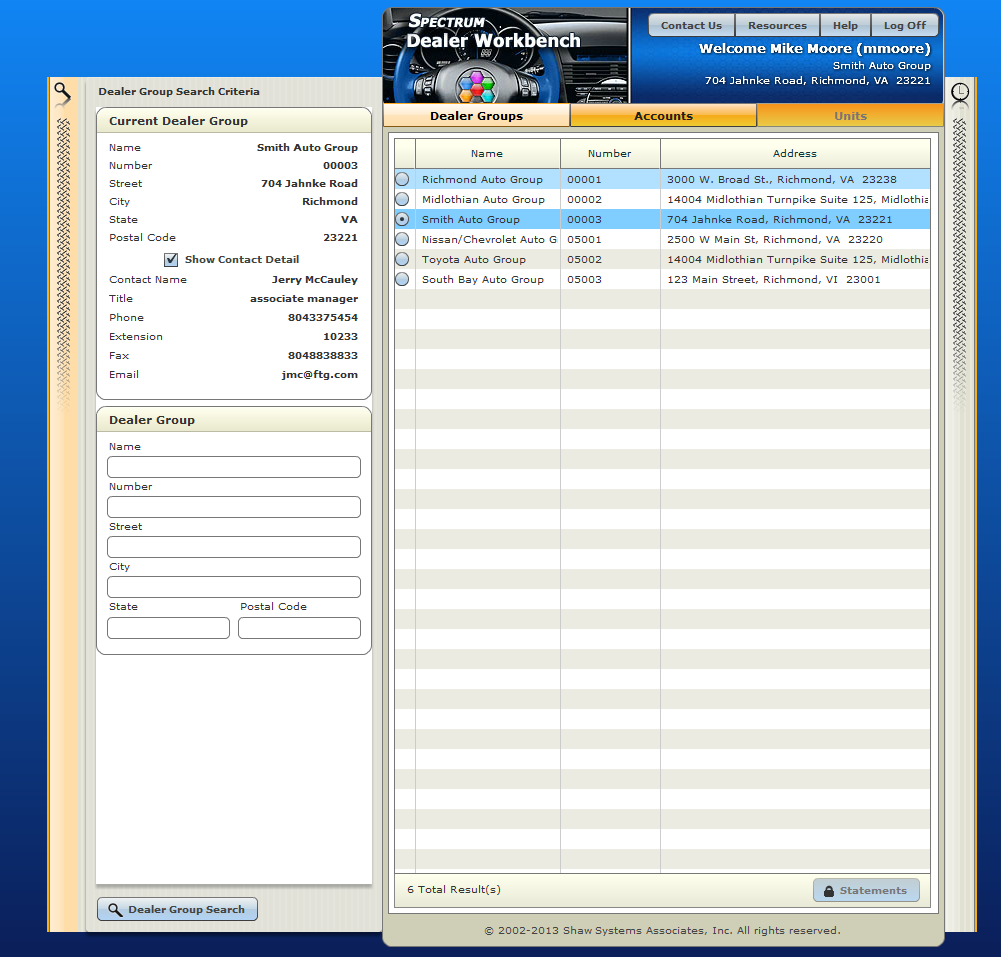Open the Resources menu

(777, 26)
